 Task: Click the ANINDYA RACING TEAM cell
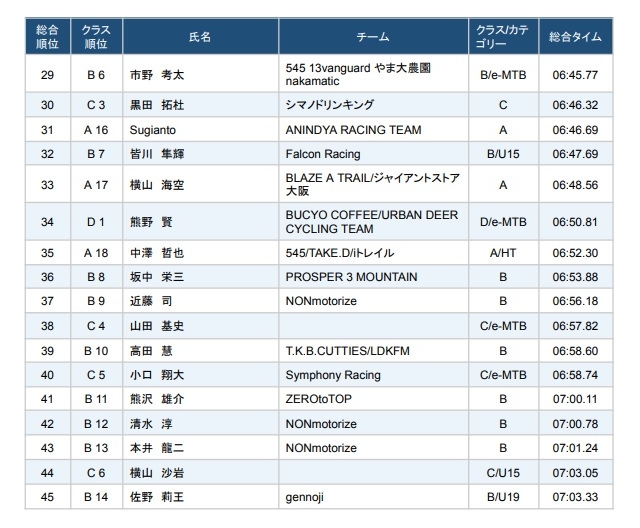coord(353,130)
